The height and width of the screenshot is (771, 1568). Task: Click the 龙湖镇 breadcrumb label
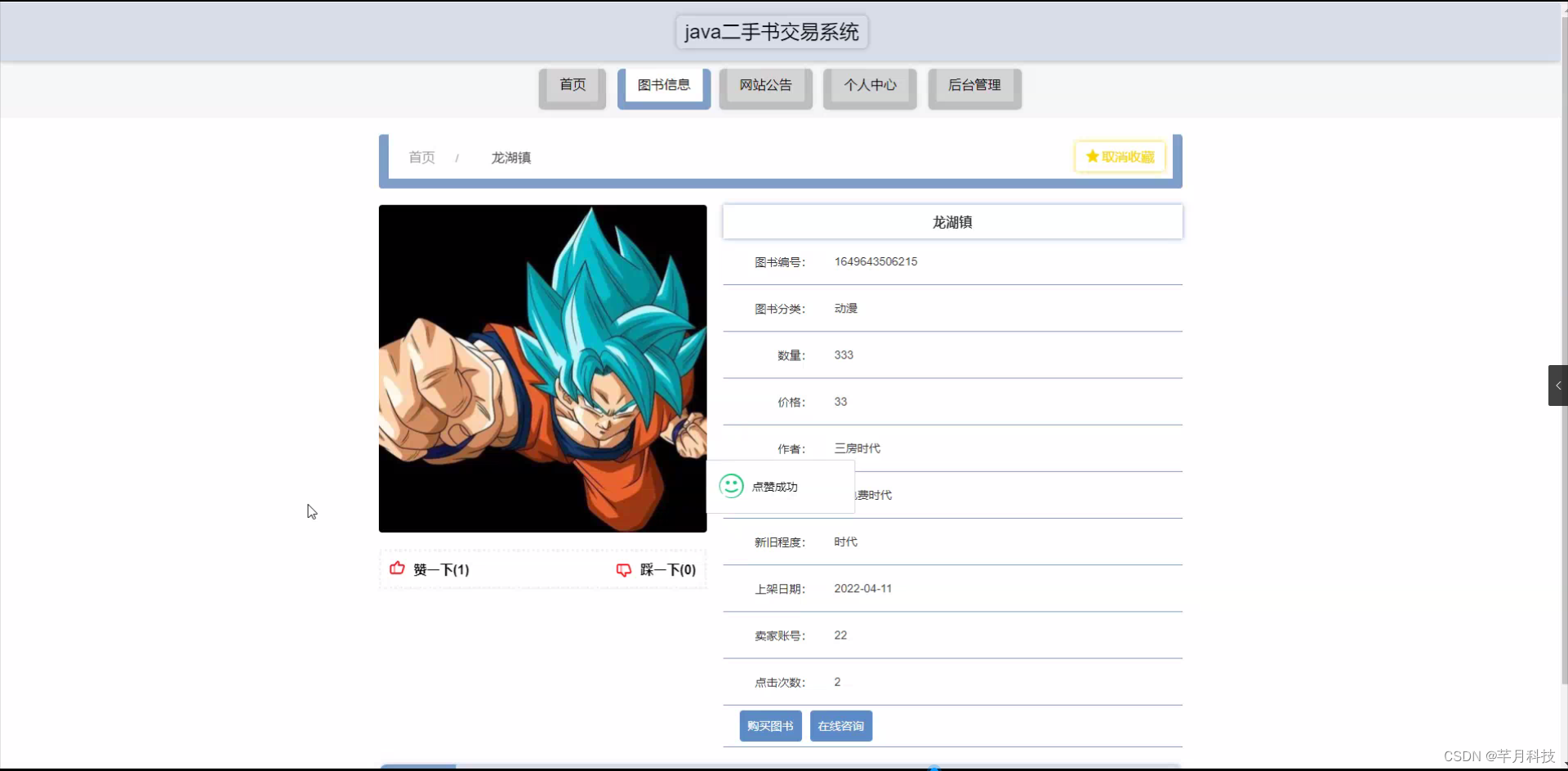[510, 158]
